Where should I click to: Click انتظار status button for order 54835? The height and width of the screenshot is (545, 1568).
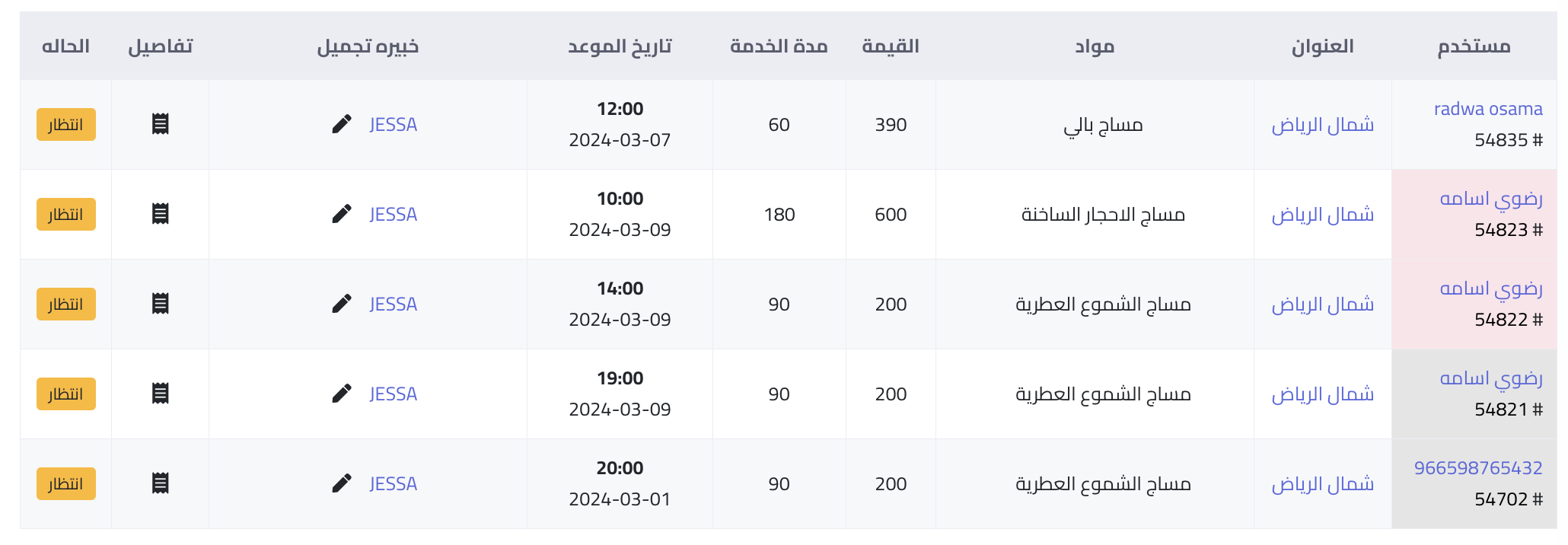pyautogui.click(x=66, y=125)
